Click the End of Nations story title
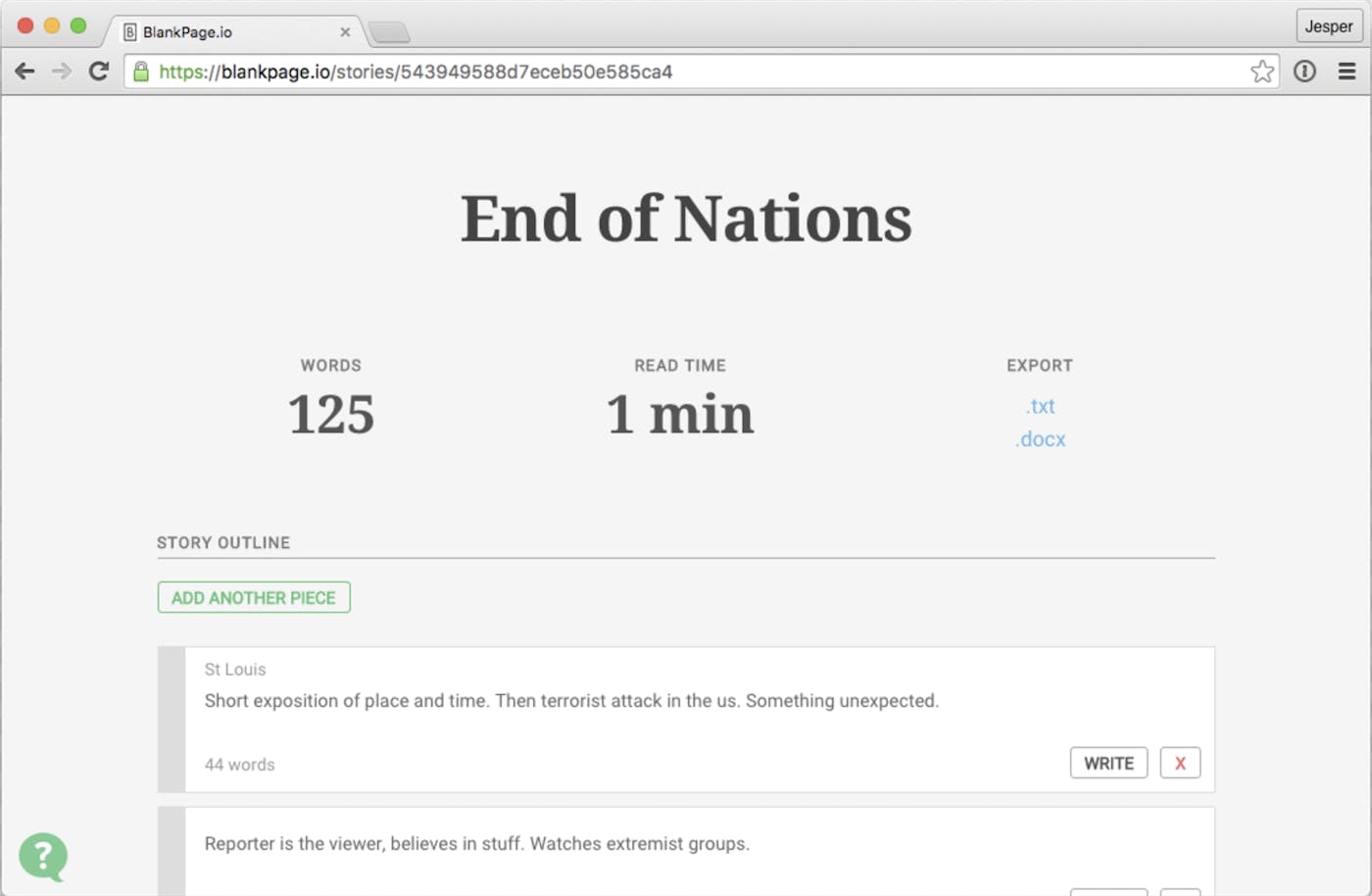 pos(686,218)
